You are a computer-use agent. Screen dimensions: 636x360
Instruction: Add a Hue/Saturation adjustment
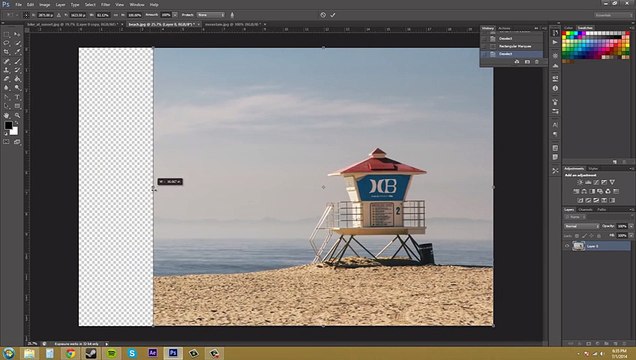[x=576, y=191]
